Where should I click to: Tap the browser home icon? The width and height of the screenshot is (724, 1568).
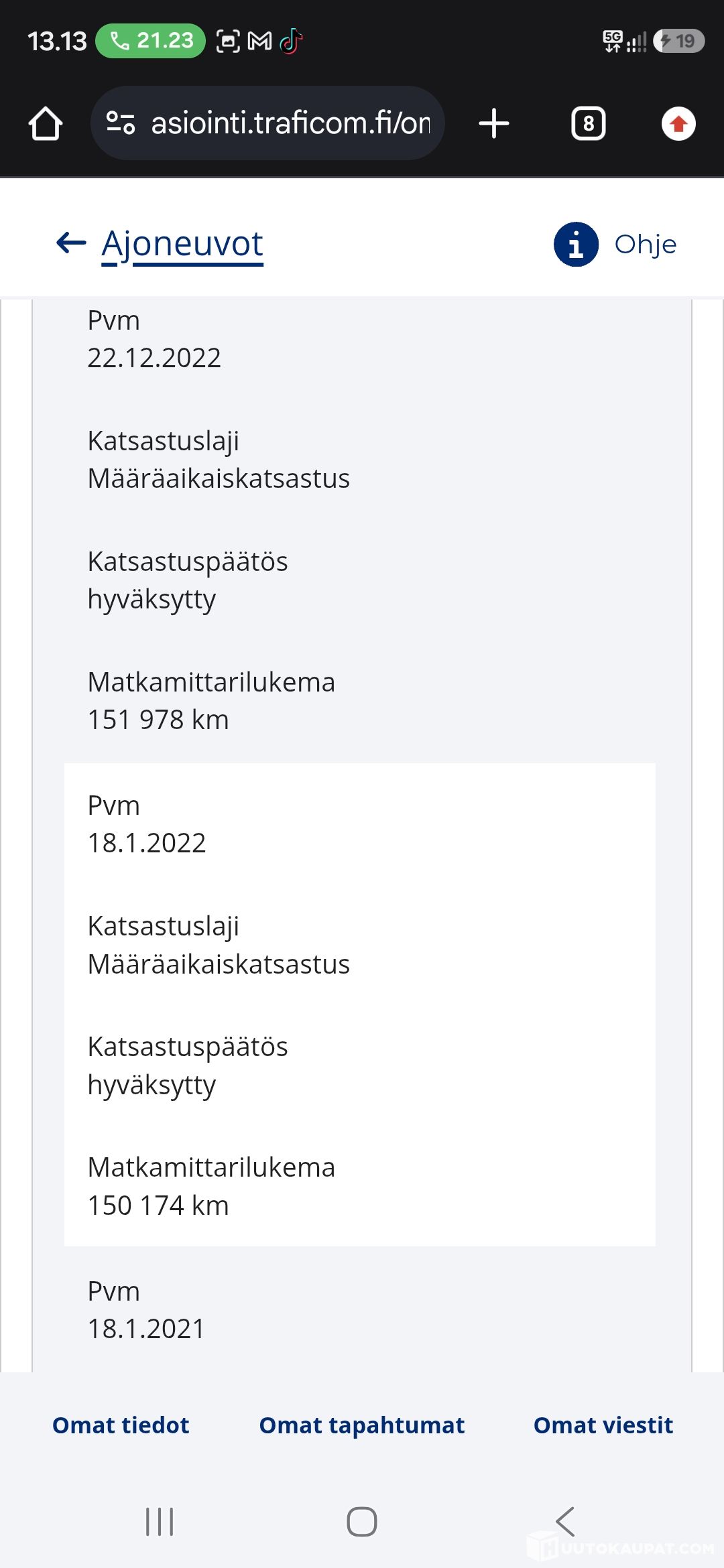pyautogui.click(x=46, y=124)
